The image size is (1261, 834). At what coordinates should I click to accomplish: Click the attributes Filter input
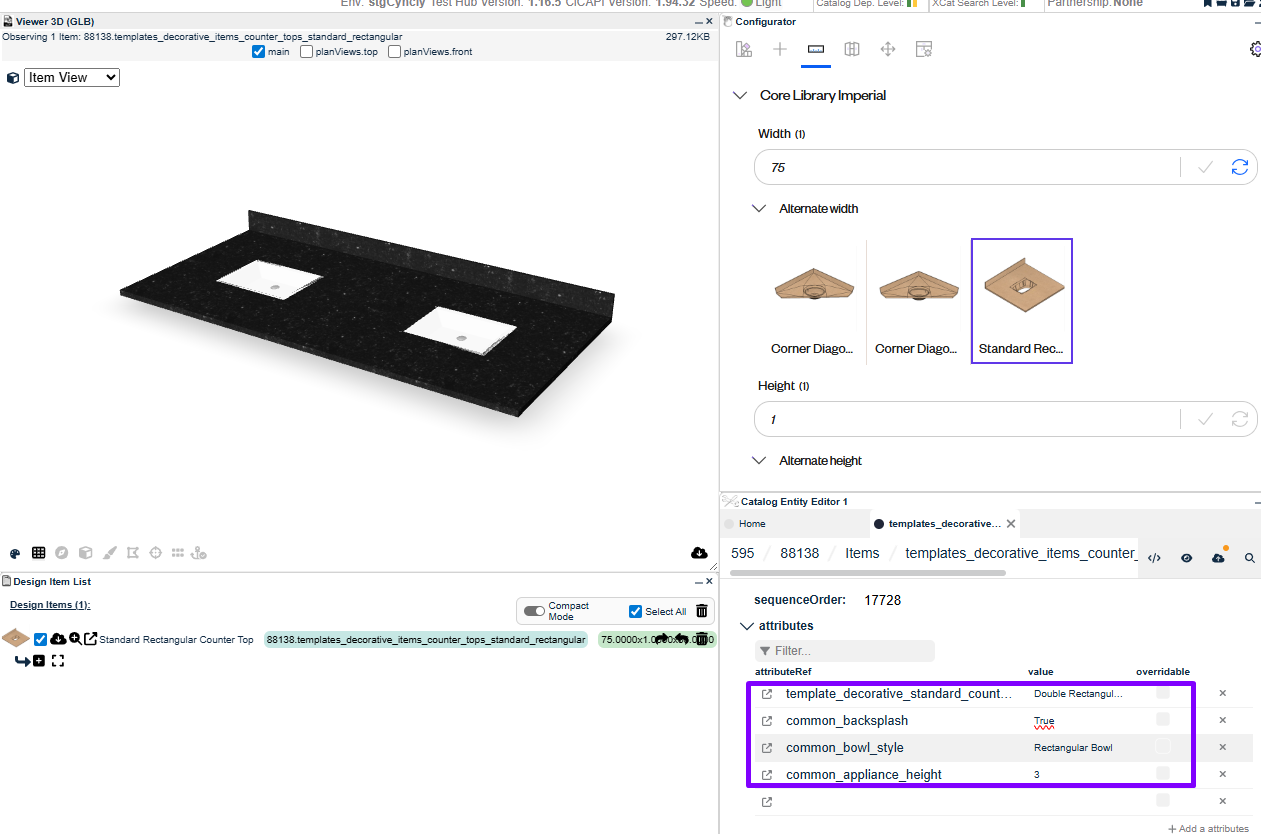click(845, 651)
